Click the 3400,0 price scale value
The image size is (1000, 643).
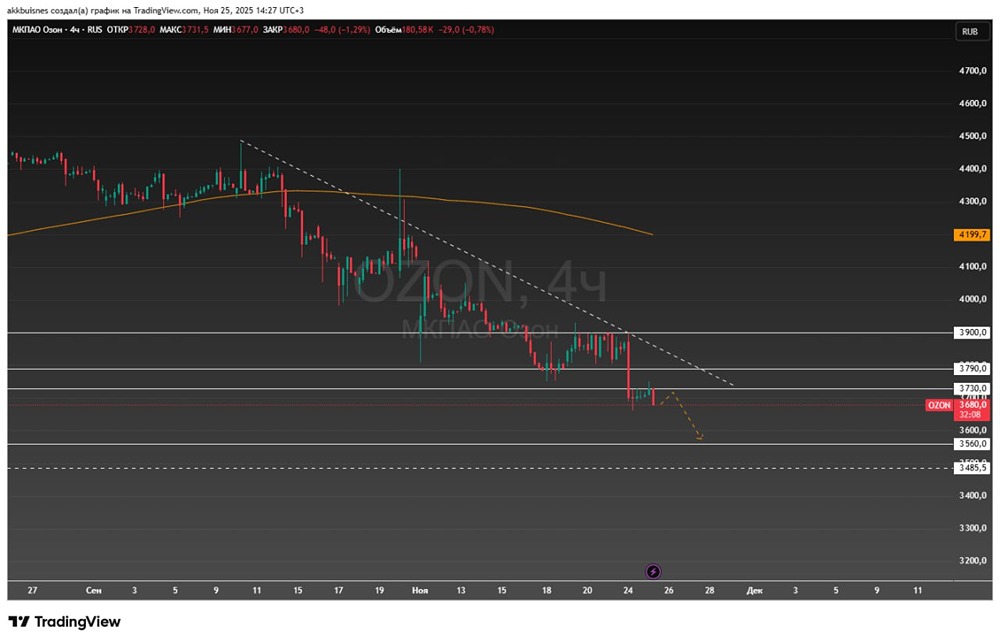coord(973,496)
